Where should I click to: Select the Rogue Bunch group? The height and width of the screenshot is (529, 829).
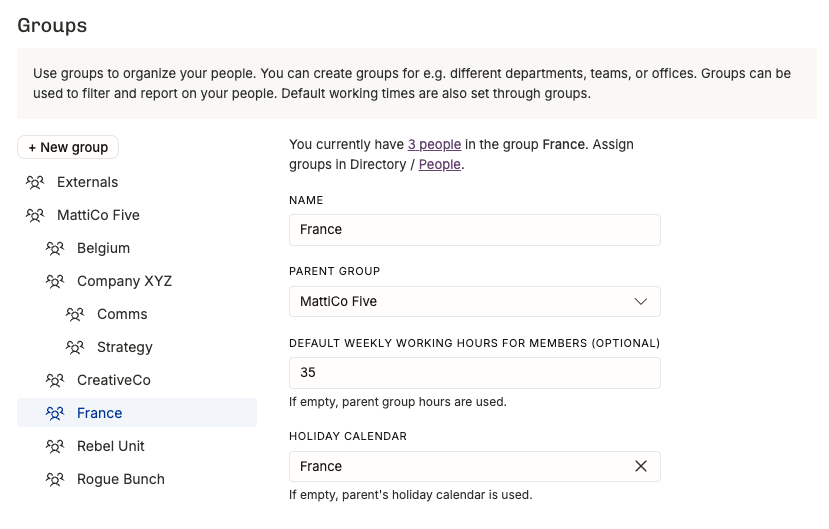(120, 479)
